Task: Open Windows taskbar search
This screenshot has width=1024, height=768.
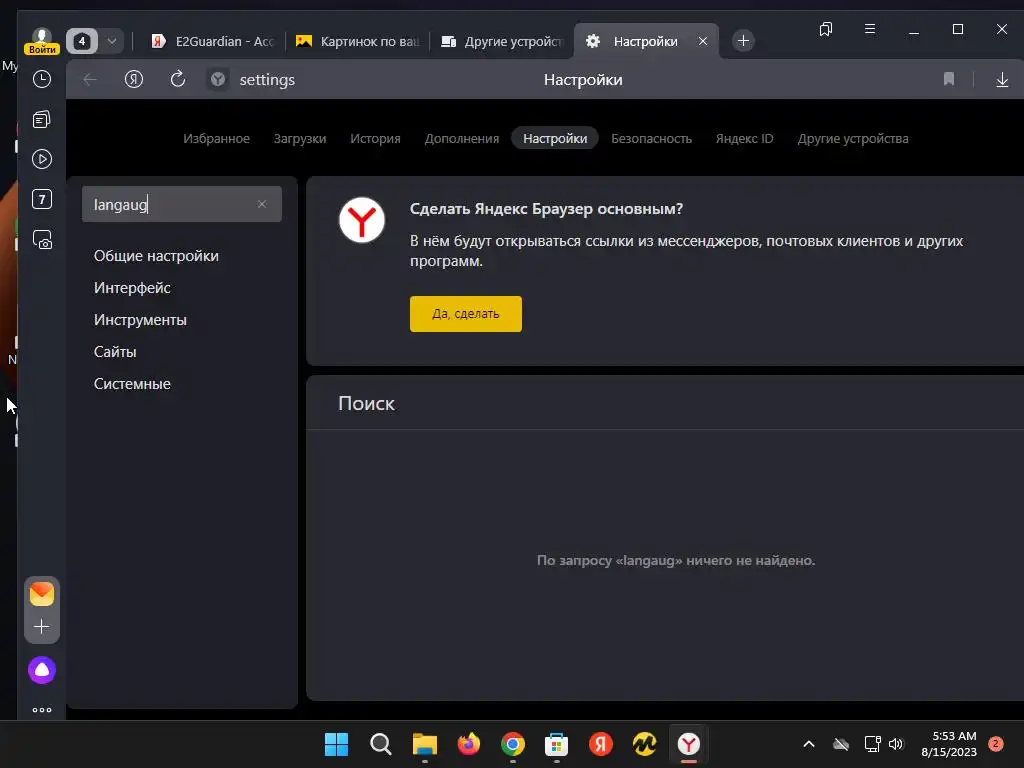Action: [x=381, y=744]
